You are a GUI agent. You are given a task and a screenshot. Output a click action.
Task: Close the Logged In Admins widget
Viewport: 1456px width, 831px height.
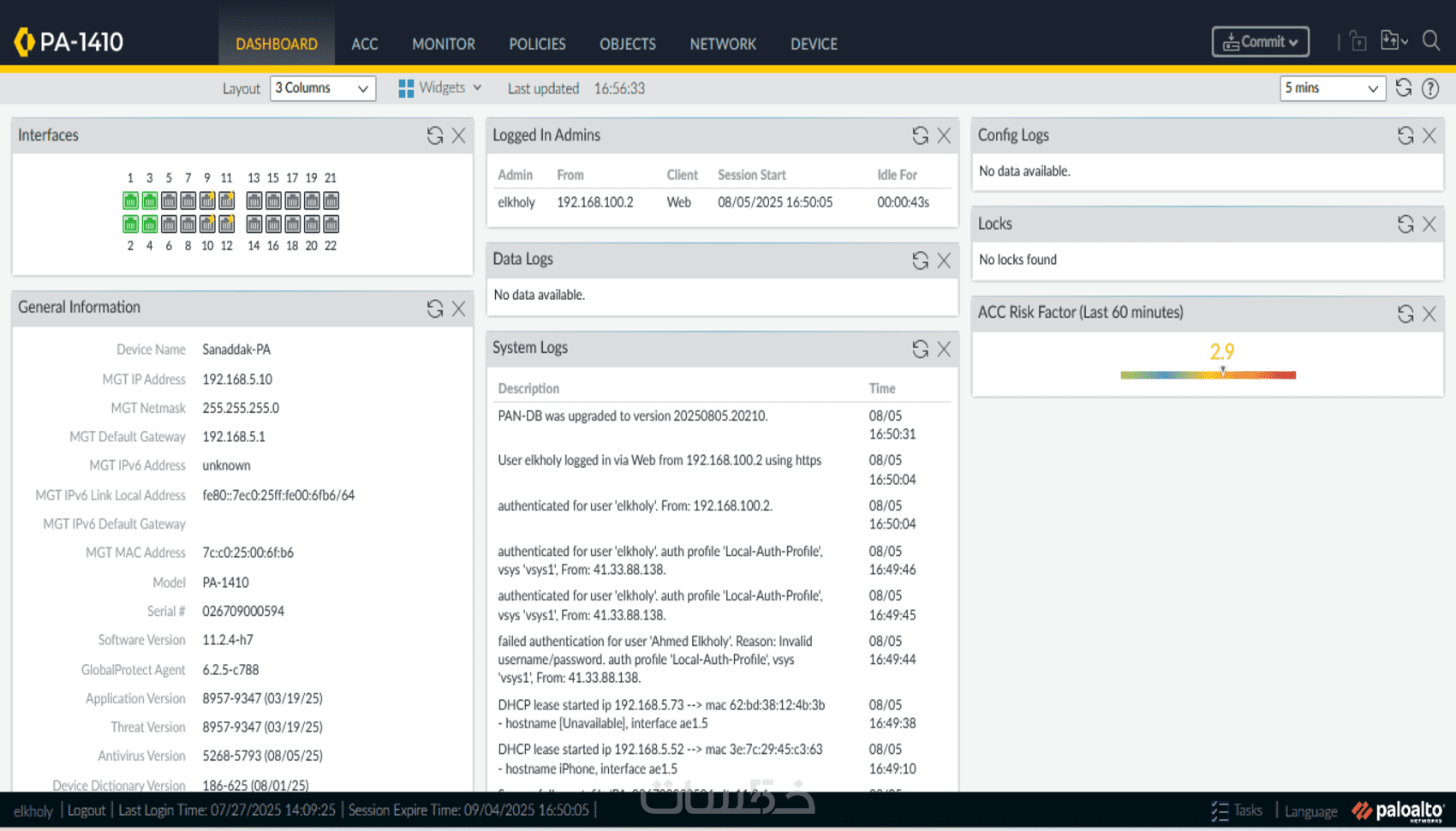(944, 135)
